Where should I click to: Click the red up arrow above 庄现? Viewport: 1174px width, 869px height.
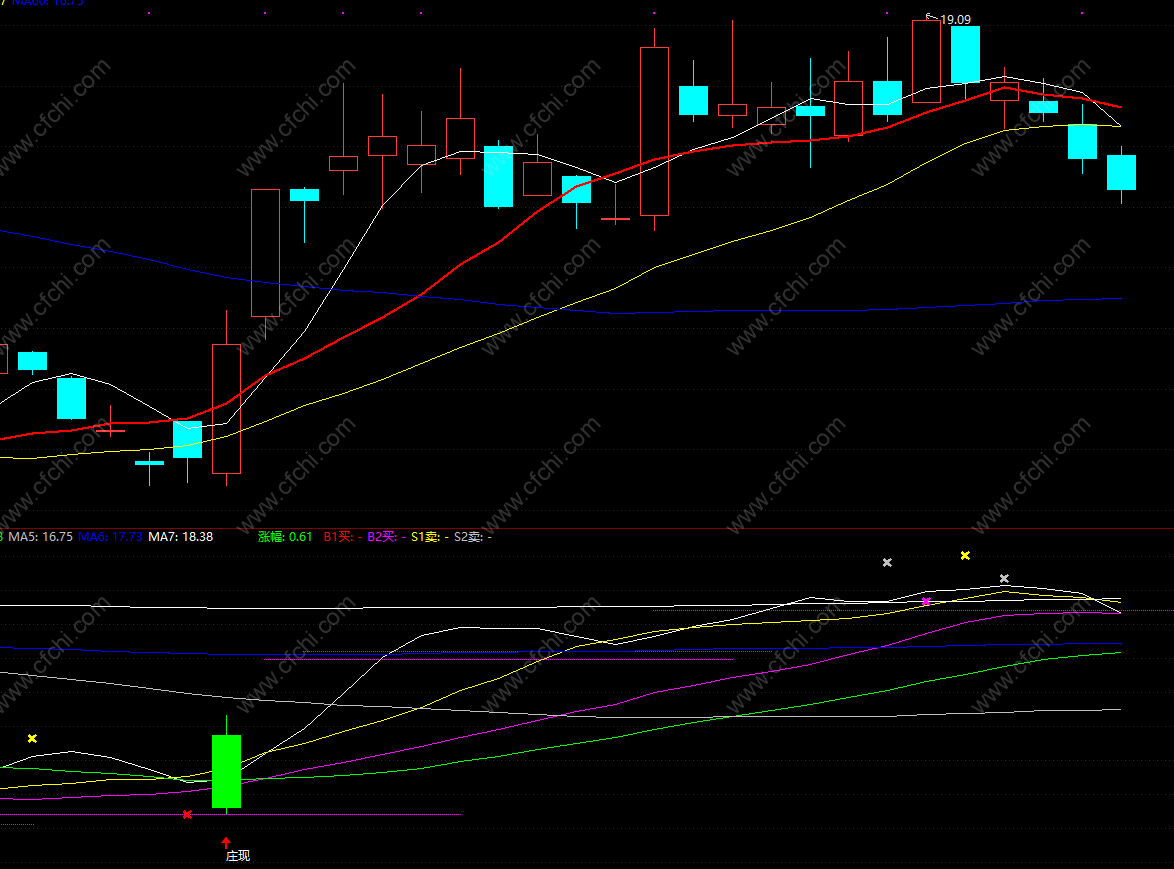(226, 842)
